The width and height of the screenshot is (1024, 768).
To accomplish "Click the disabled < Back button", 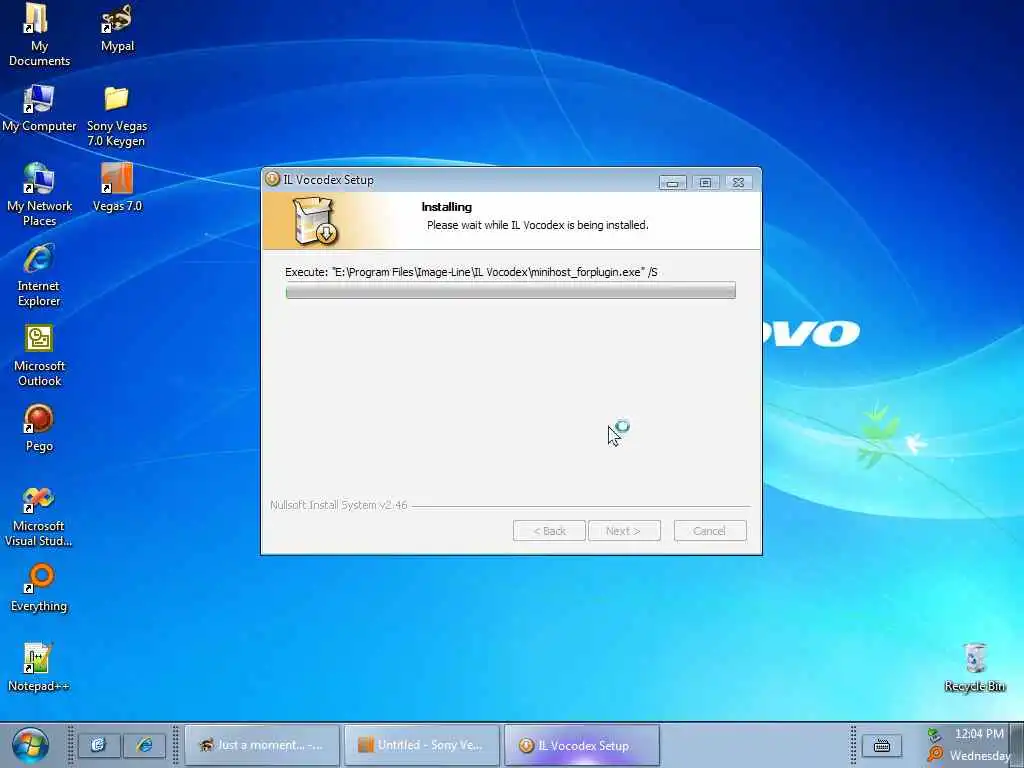I will 549,531.
